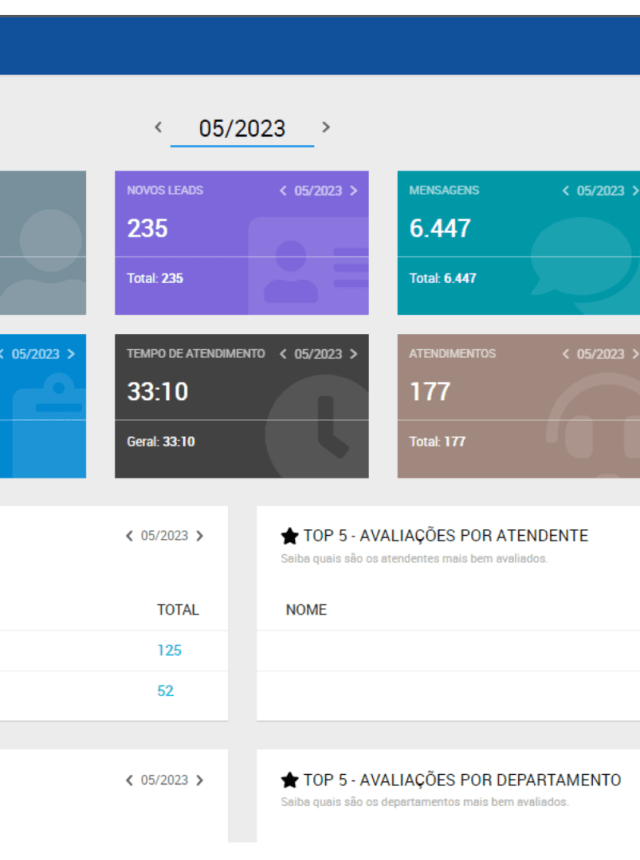Open the Mensagens card showing 6.447
640x860 pixels.
[x=518, y=243]
